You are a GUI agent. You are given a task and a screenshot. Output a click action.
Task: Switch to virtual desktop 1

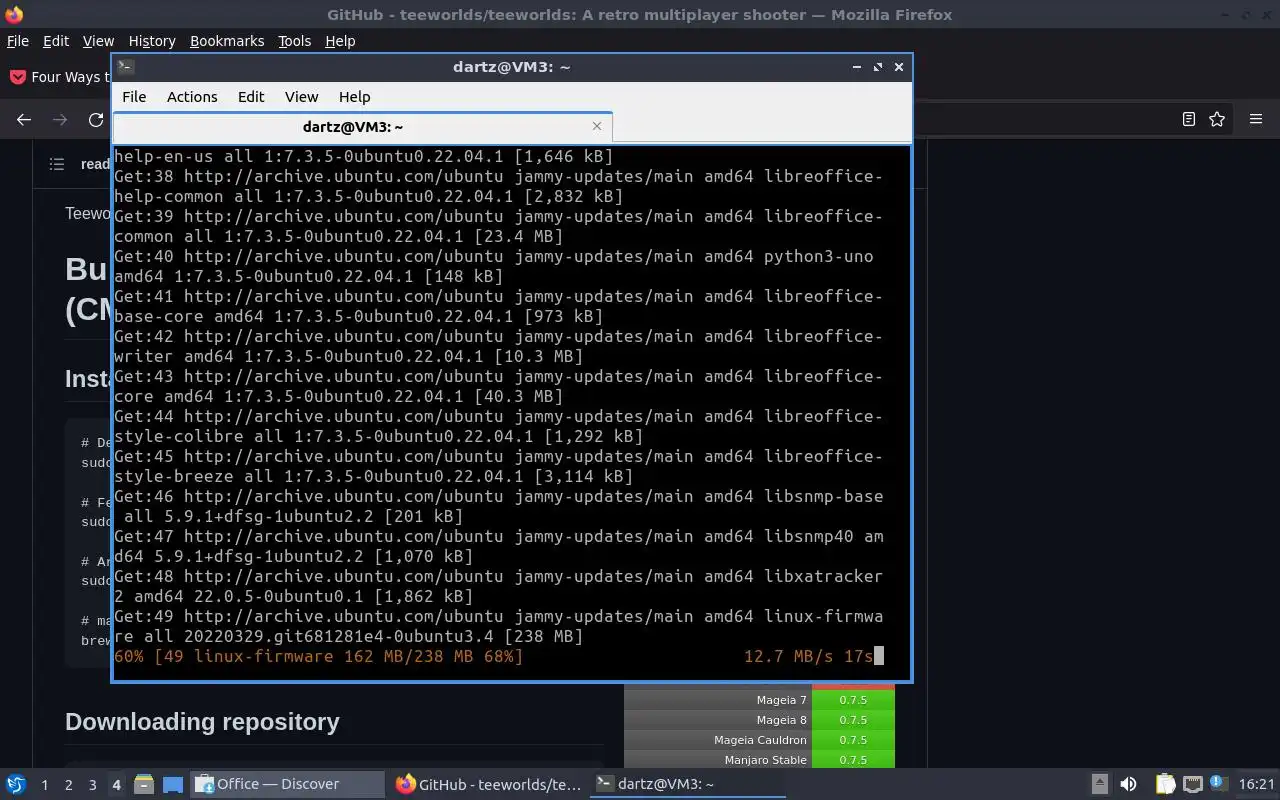pos(44,785)
